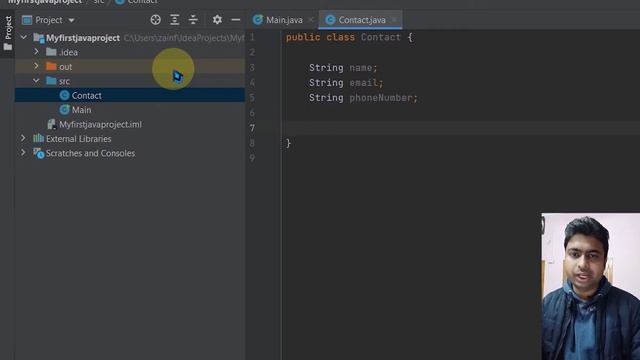The height and width of the screenshot is (360, 640).
Task: Click the Scratches and Consoles icon
Action: pos(38,153)
